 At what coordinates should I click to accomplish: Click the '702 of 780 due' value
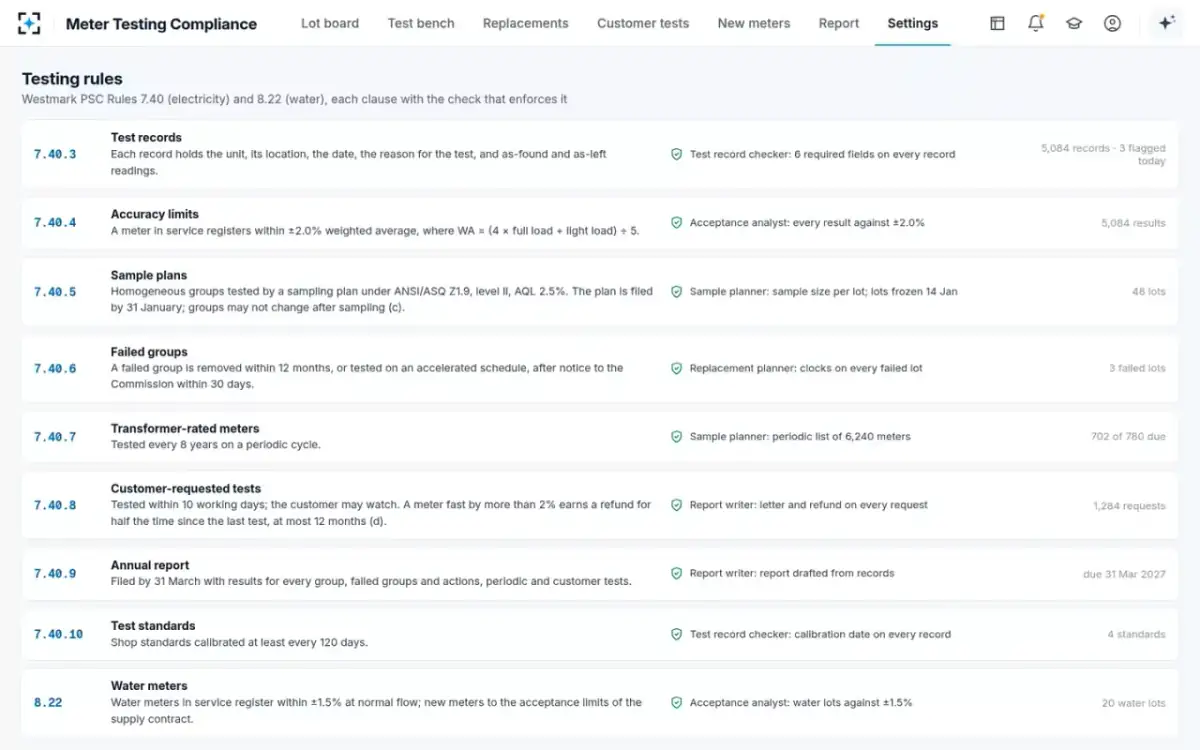[x=1128, y=437]
